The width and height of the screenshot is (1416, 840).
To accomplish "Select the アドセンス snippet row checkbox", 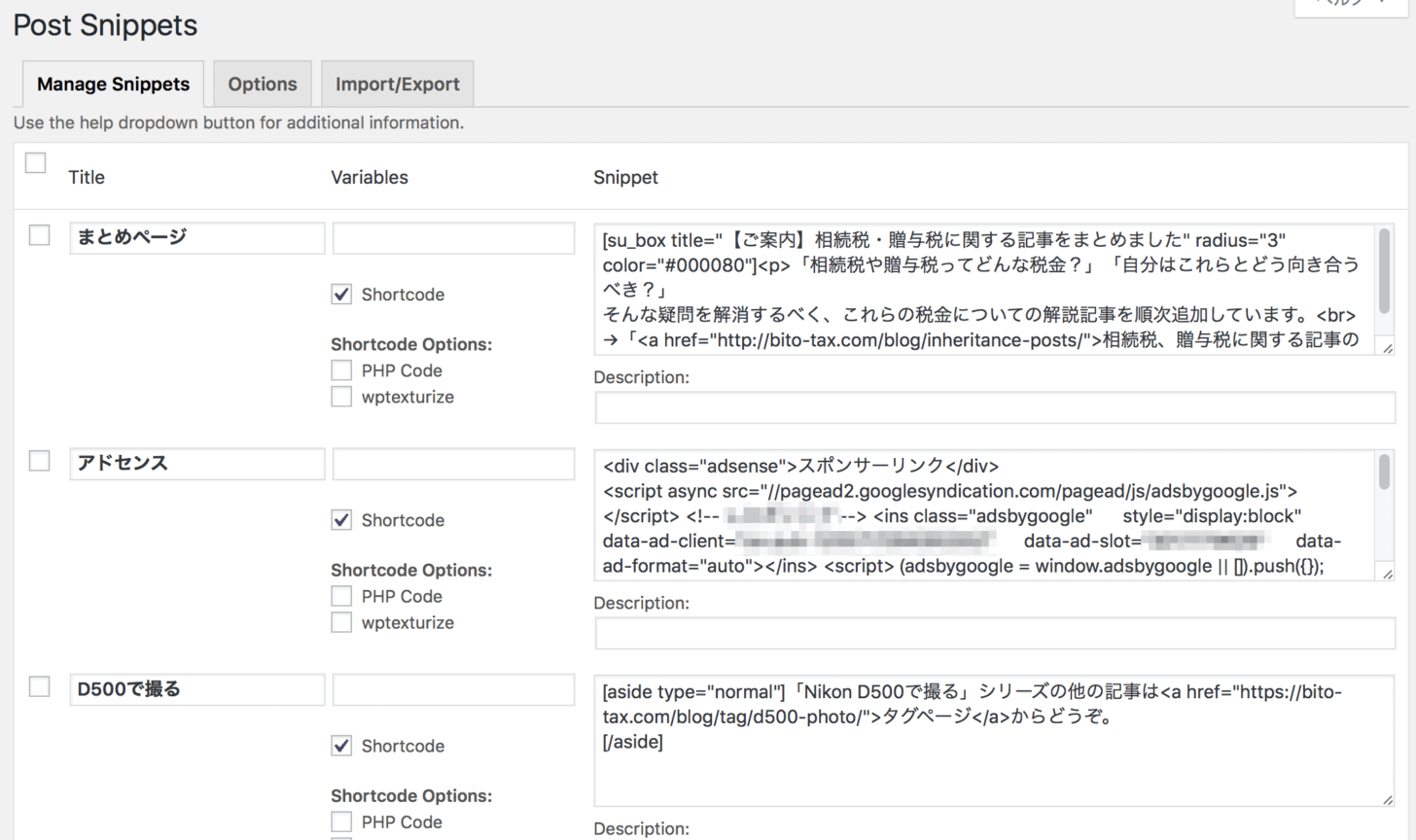I will pyautogui.click(x=39, y=461).
